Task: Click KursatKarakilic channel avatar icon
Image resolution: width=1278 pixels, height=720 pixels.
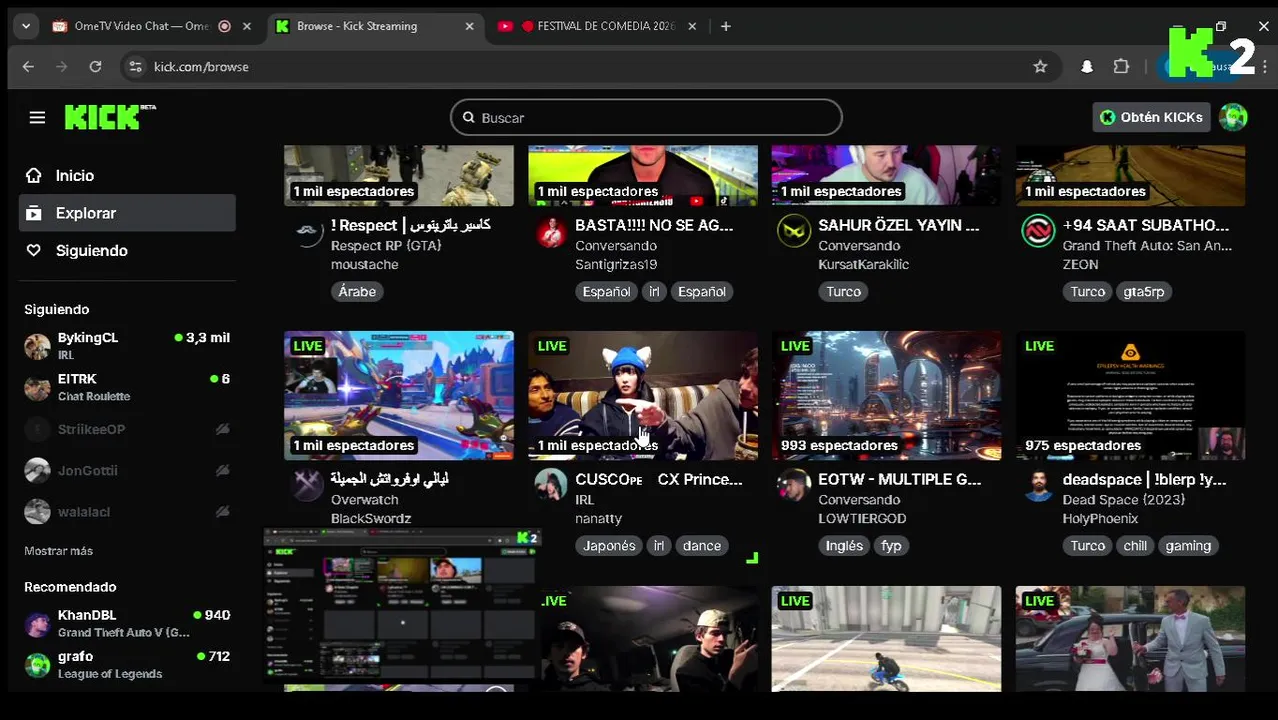Action: click(x=794, y=231)
